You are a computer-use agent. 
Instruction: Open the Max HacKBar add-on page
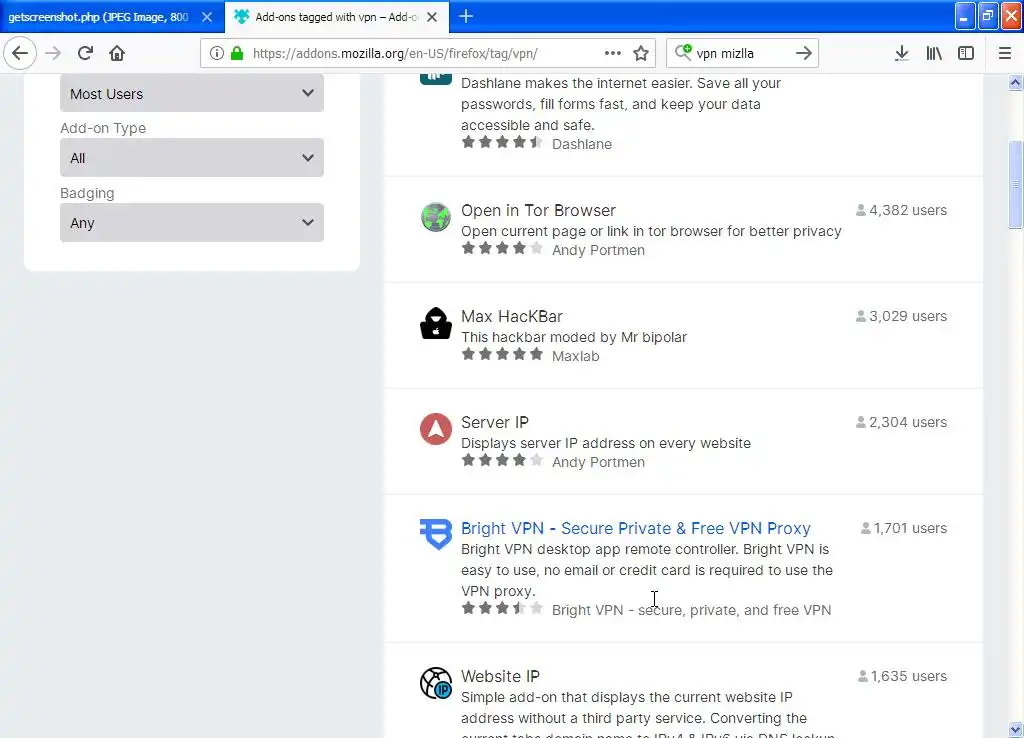[511, 317]
